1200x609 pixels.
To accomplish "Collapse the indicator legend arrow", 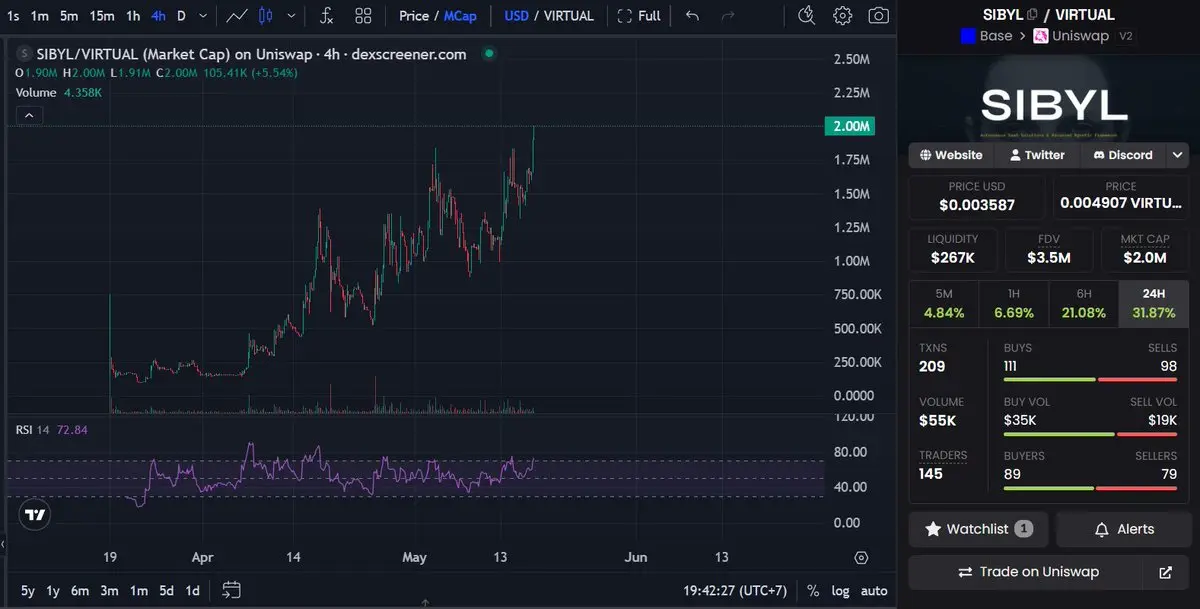I will click(x=29, y=116).
